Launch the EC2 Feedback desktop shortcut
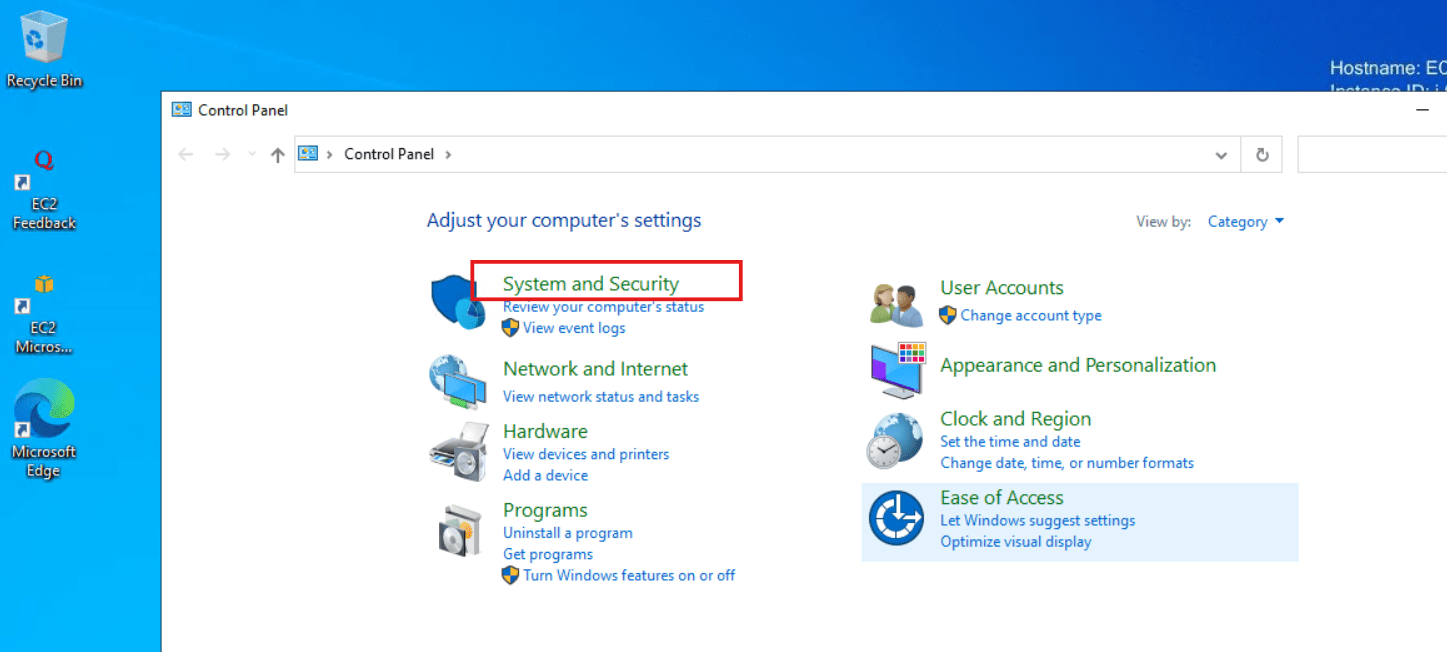This screenshot has width=1447, height=652. coord(44,191)
